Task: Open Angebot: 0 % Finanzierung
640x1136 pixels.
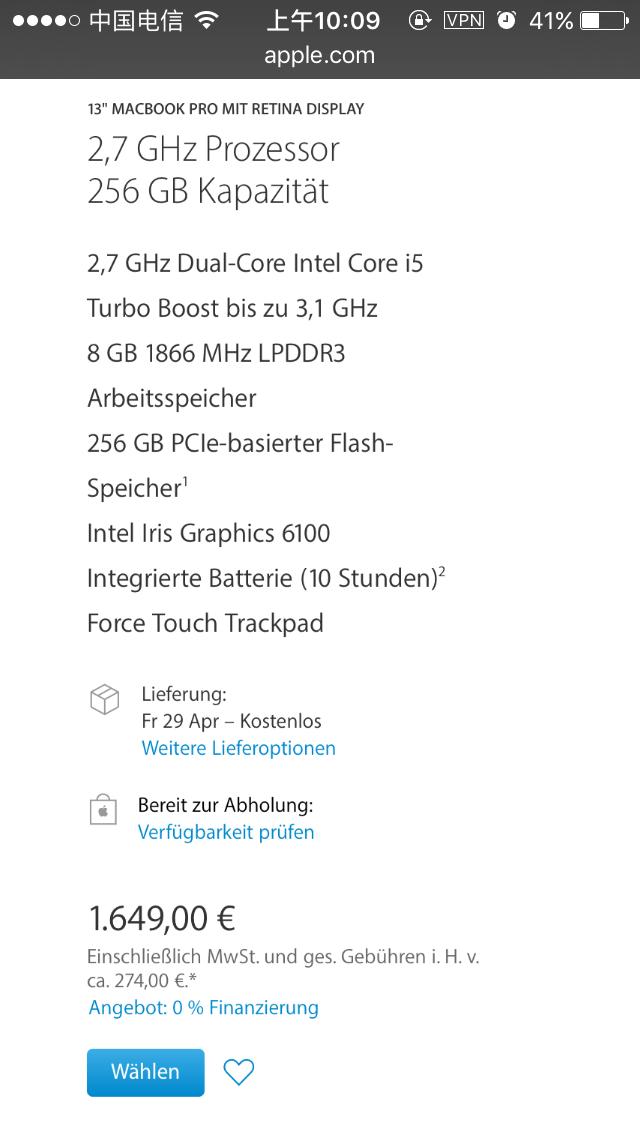Action: tap(202, 1008)
